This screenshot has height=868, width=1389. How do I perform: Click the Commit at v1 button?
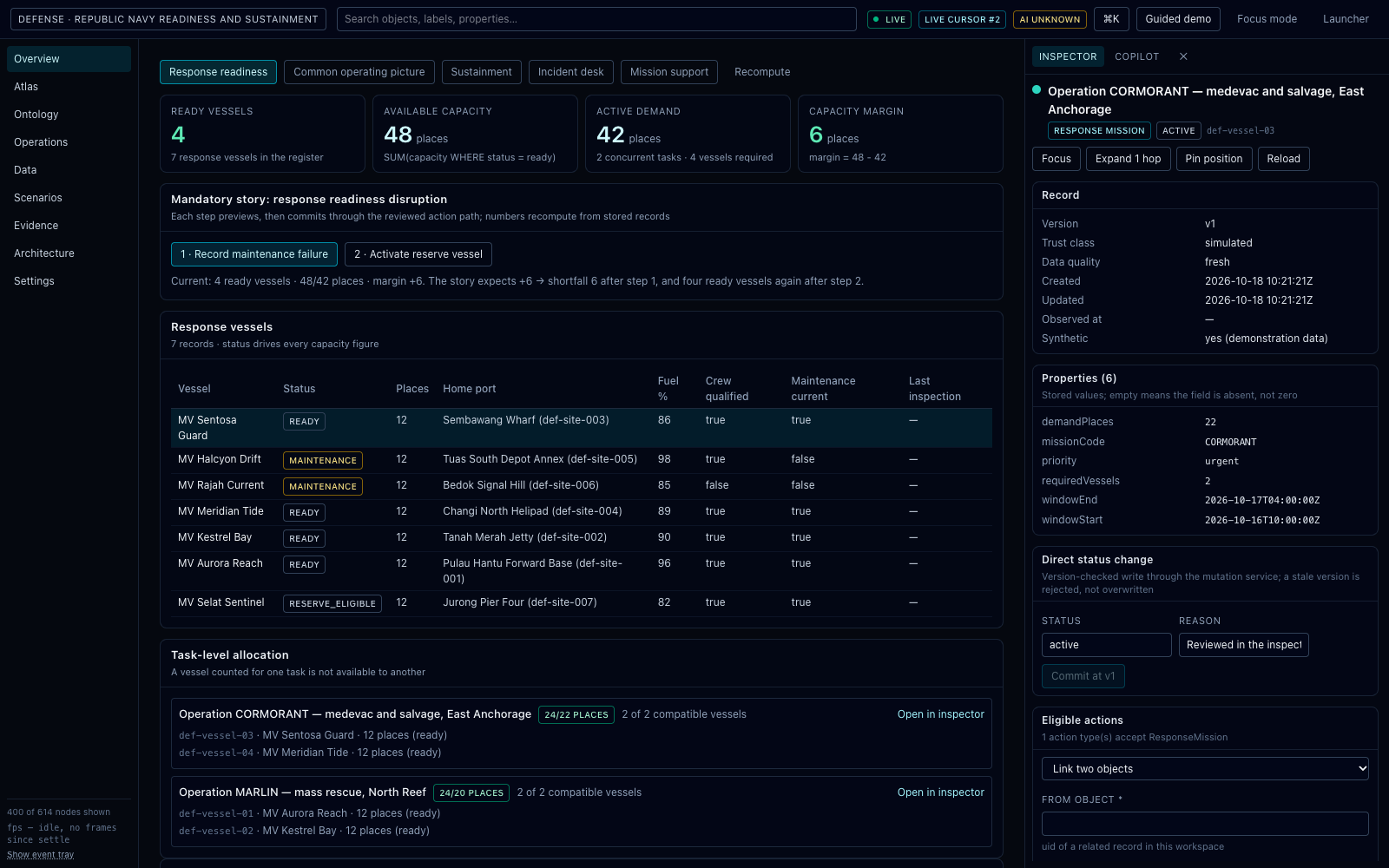pyautogui.click(x=1083, y=676)
